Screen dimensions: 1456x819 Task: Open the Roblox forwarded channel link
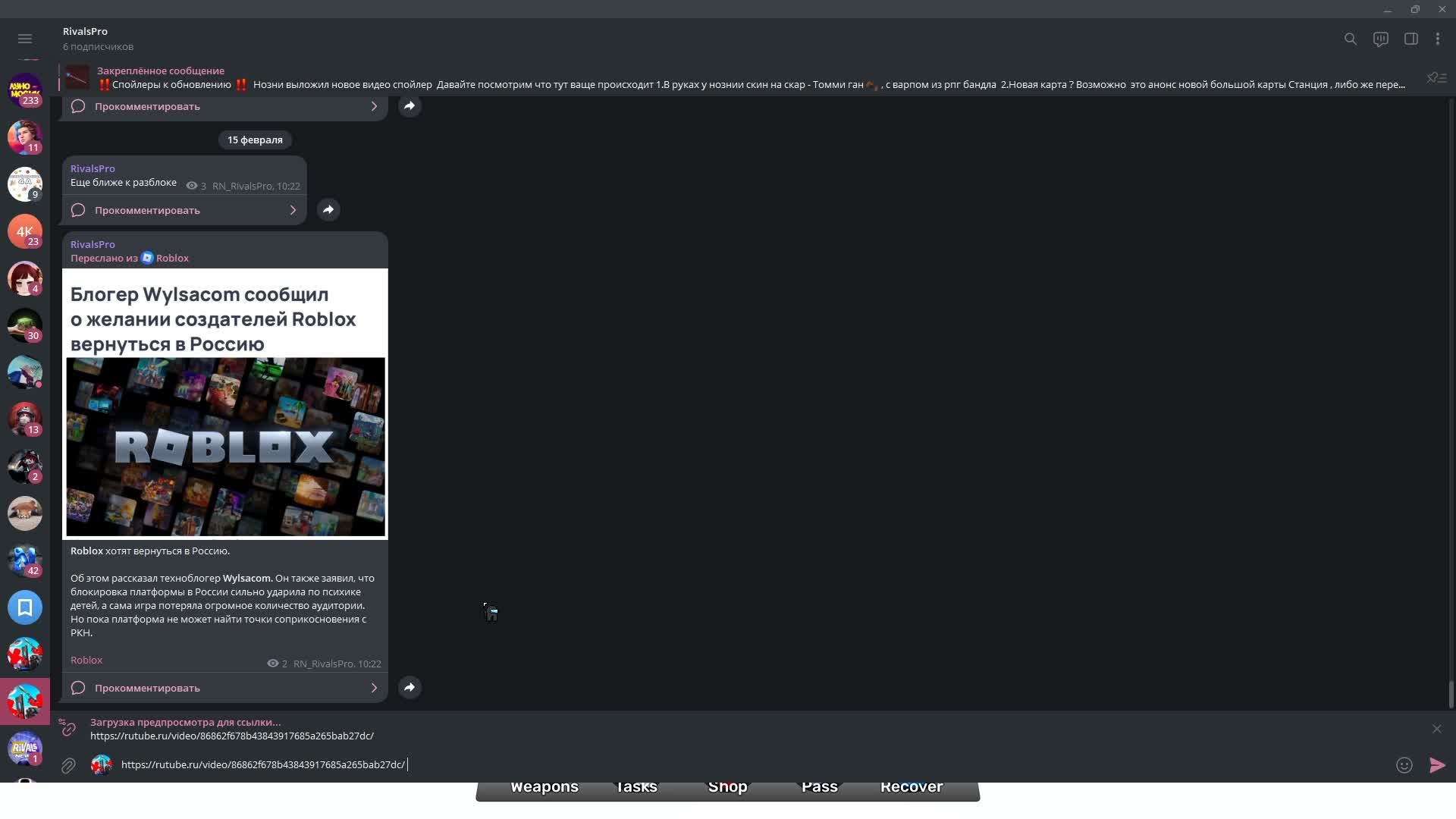[x=171, y=258]
